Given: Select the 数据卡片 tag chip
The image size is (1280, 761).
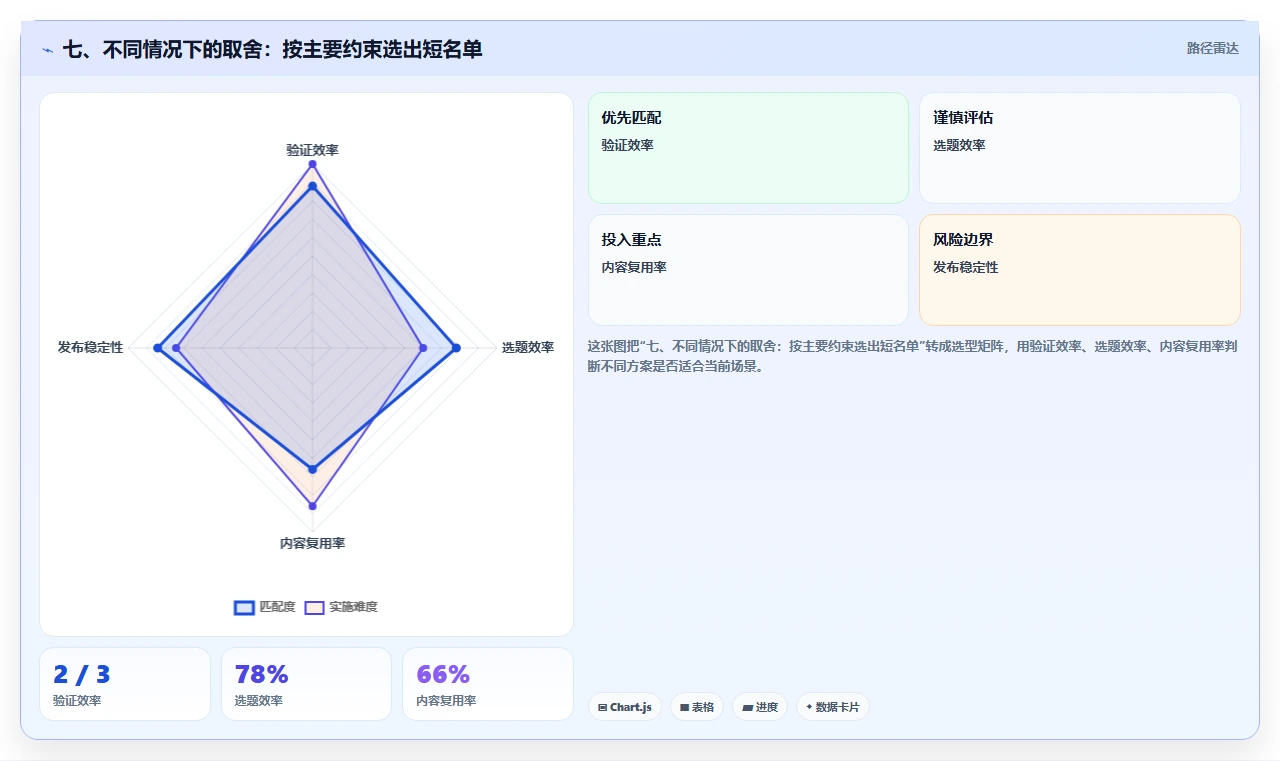Looking at the screenshot, I should coord(833,707).
